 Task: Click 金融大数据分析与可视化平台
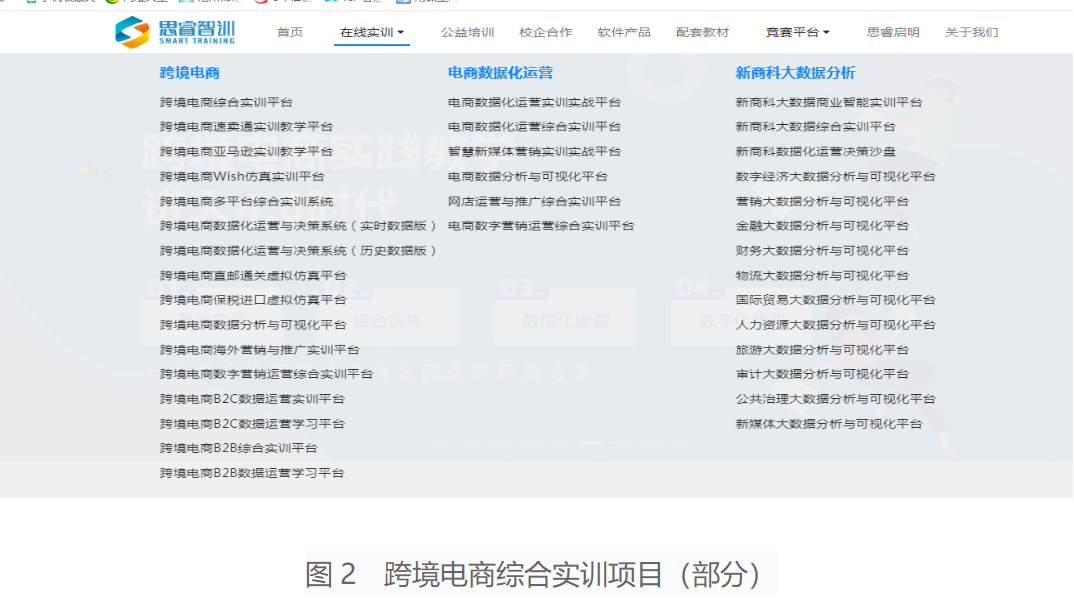[822, 226]
